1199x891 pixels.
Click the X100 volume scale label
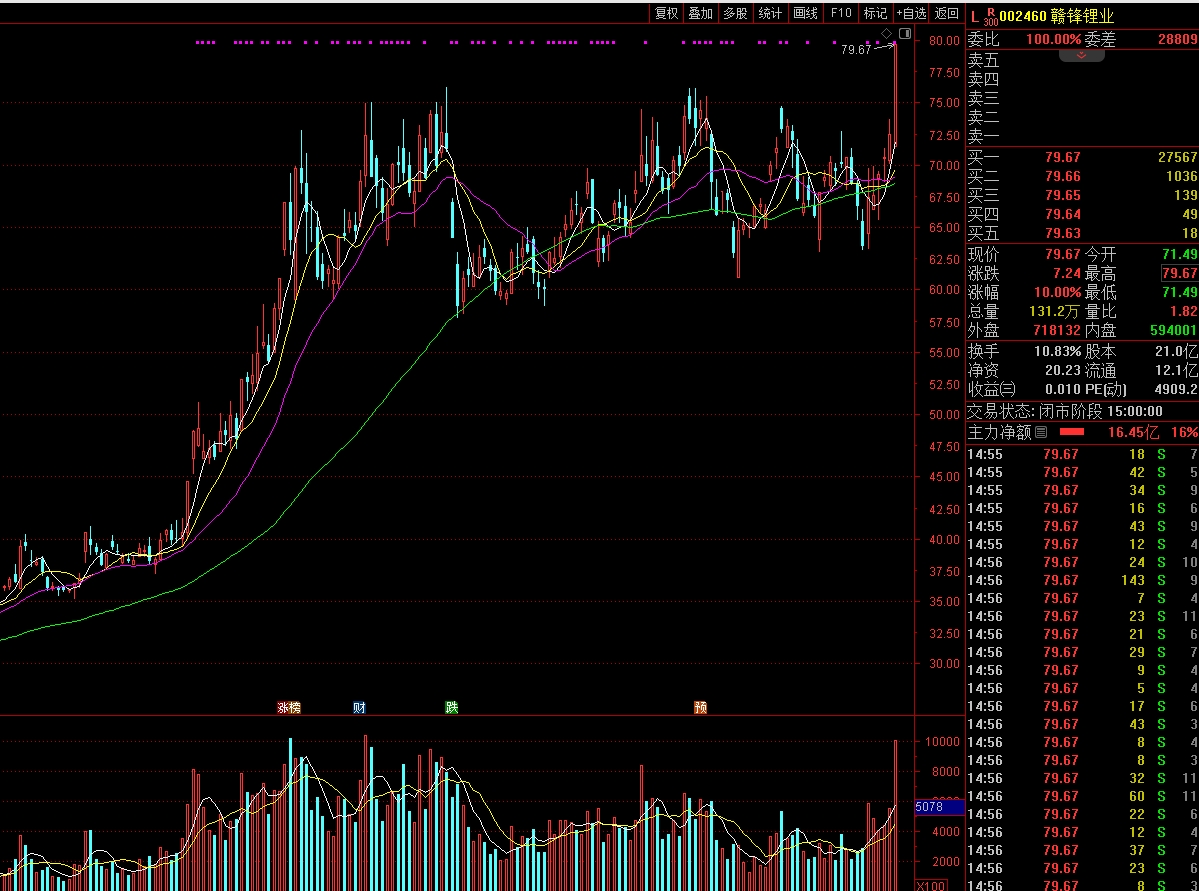pos(931,885)
